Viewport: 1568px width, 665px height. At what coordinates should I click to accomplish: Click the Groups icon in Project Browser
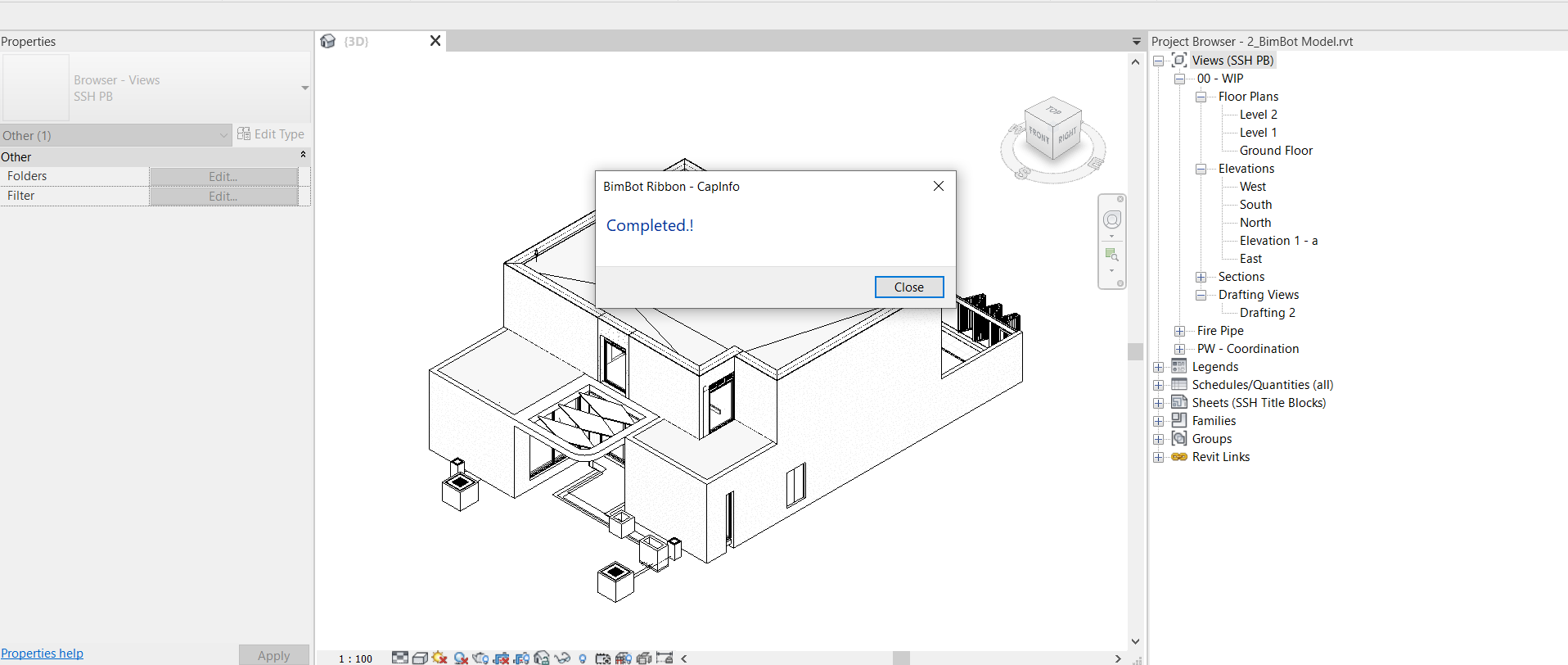(1179, 438)
